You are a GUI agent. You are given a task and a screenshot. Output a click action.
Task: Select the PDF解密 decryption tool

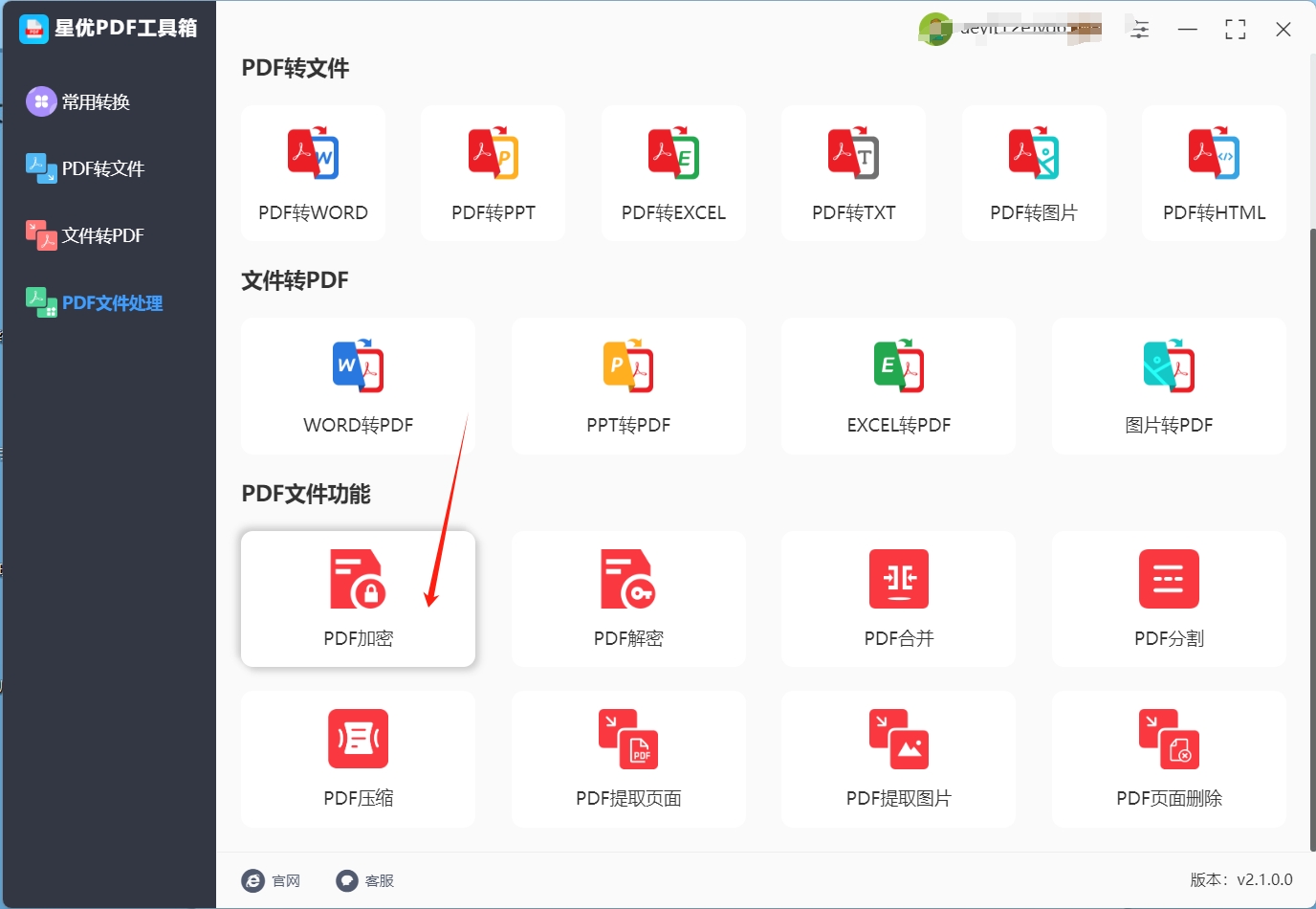tap(628, 599)
